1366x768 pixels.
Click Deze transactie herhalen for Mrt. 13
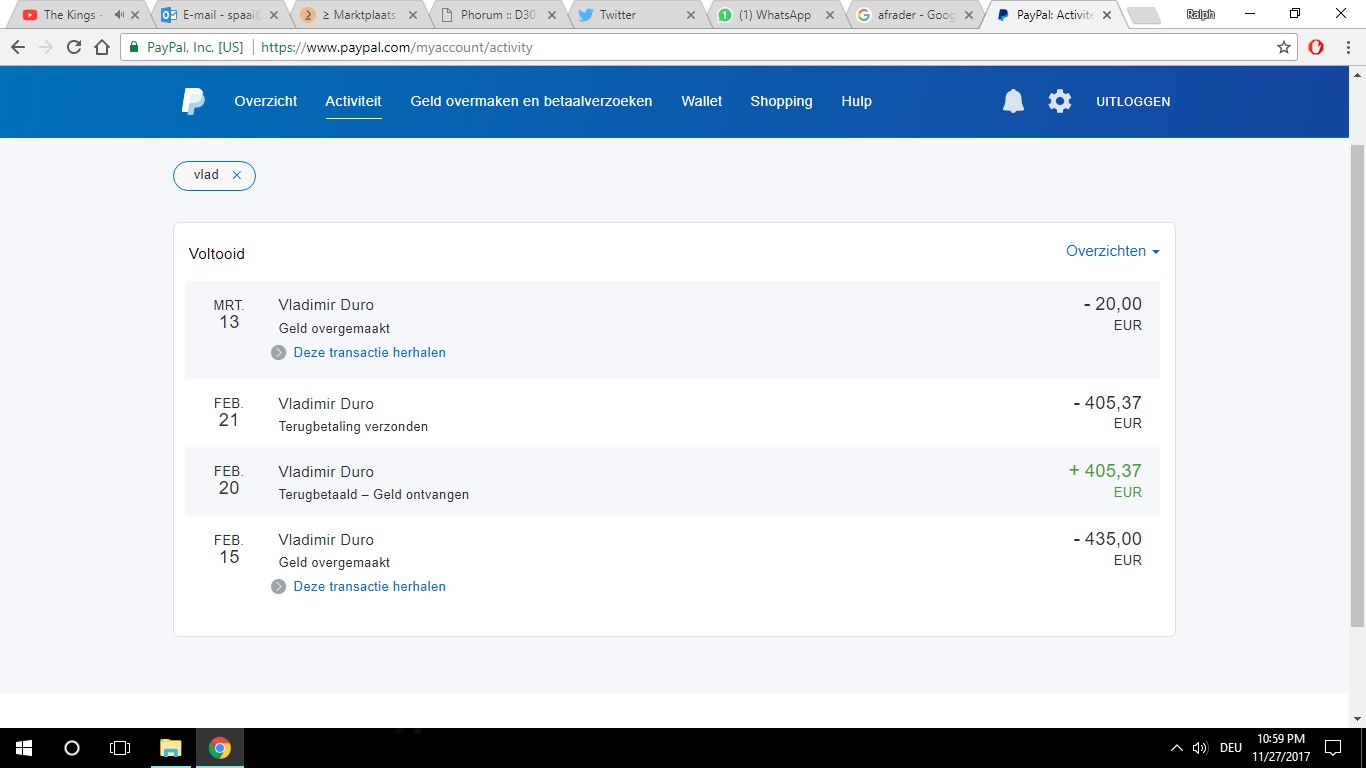[369, 353]
